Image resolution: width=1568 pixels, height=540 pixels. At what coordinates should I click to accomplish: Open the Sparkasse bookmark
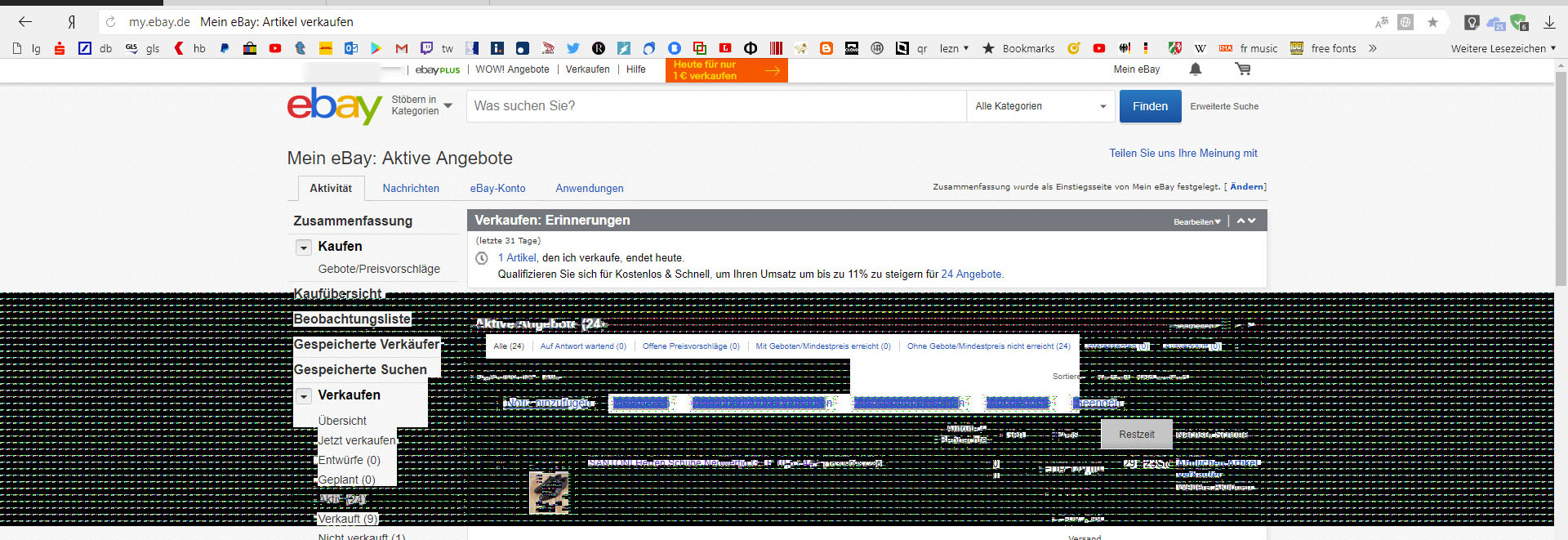[60, 48]
